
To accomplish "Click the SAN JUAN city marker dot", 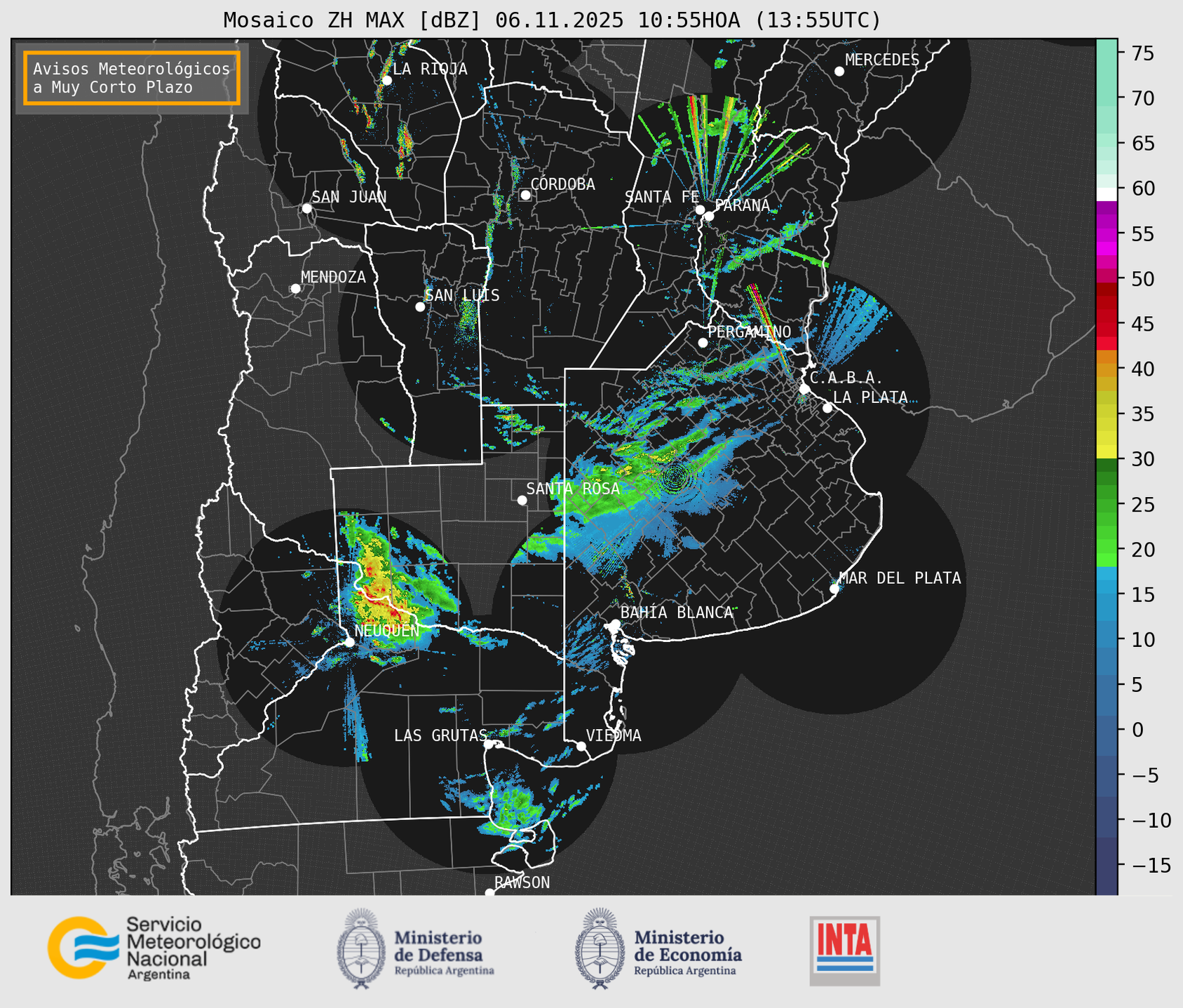I will point(306,208).
